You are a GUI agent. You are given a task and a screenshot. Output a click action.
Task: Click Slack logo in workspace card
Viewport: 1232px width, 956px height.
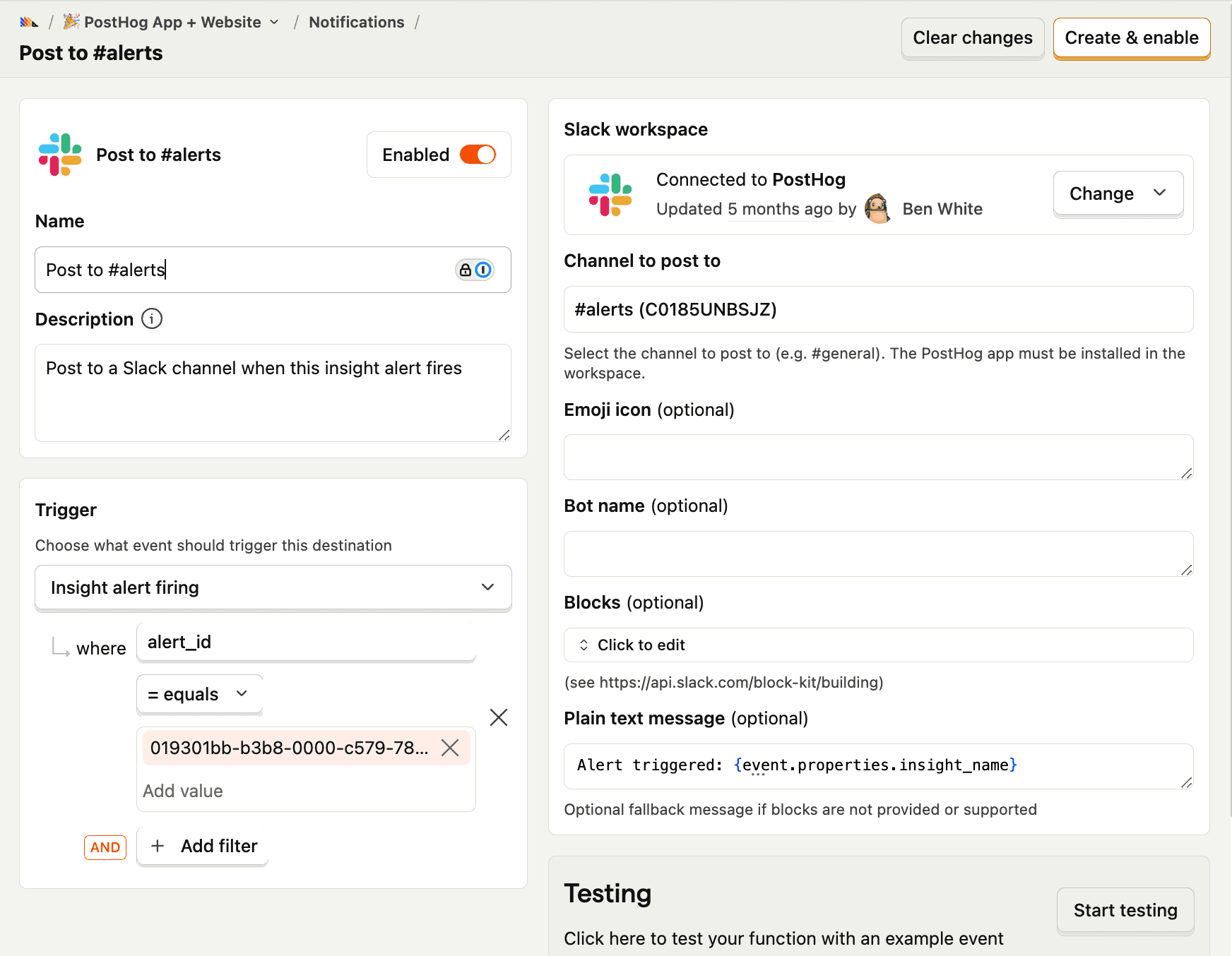click(x=610, y=195)
